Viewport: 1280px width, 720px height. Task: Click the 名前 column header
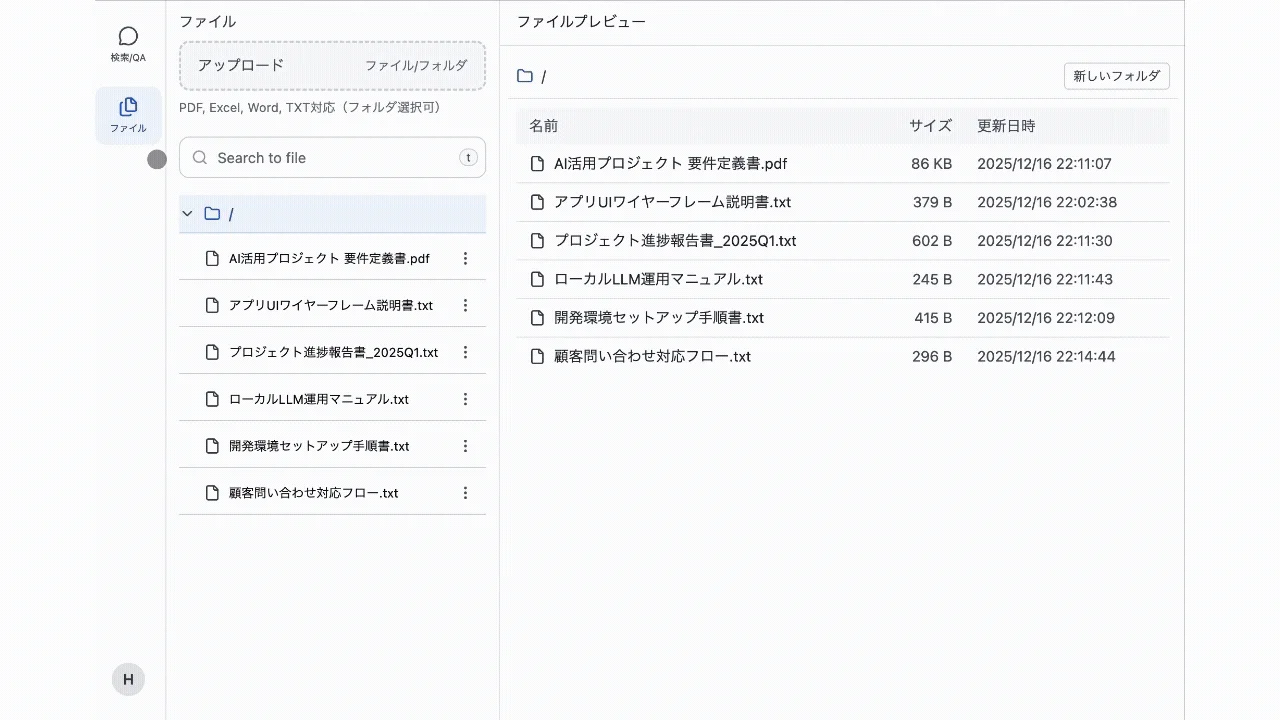click(x=543, y=126)
